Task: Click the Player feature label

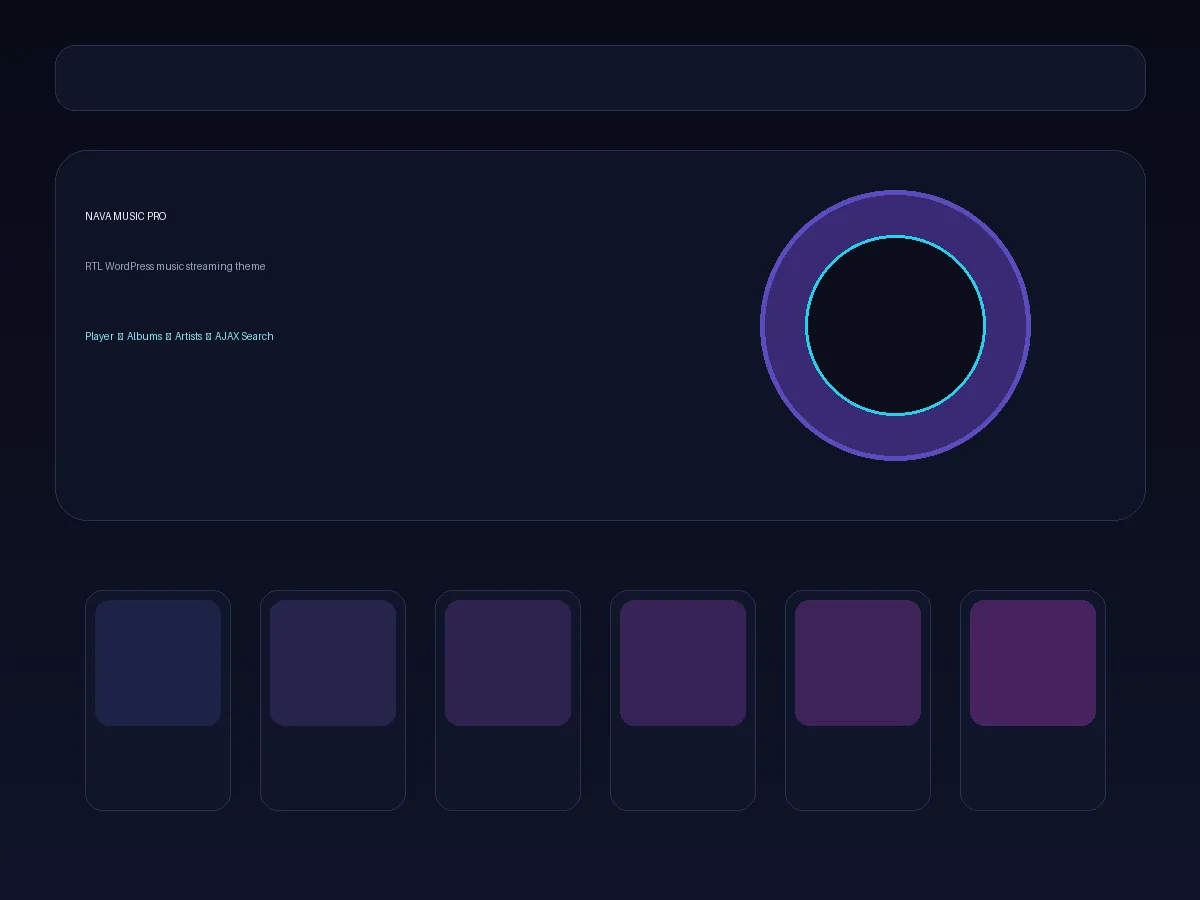Action: pos(99,336)
